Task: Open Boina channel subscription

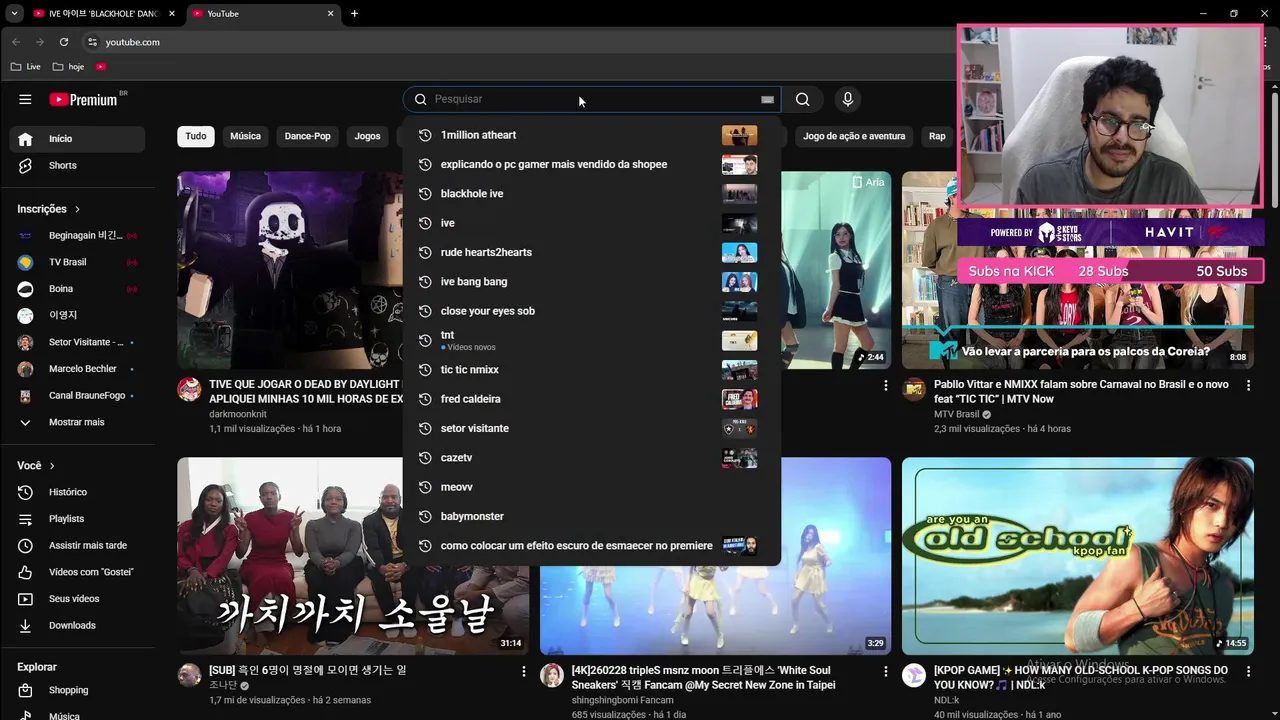Action: 77,289
